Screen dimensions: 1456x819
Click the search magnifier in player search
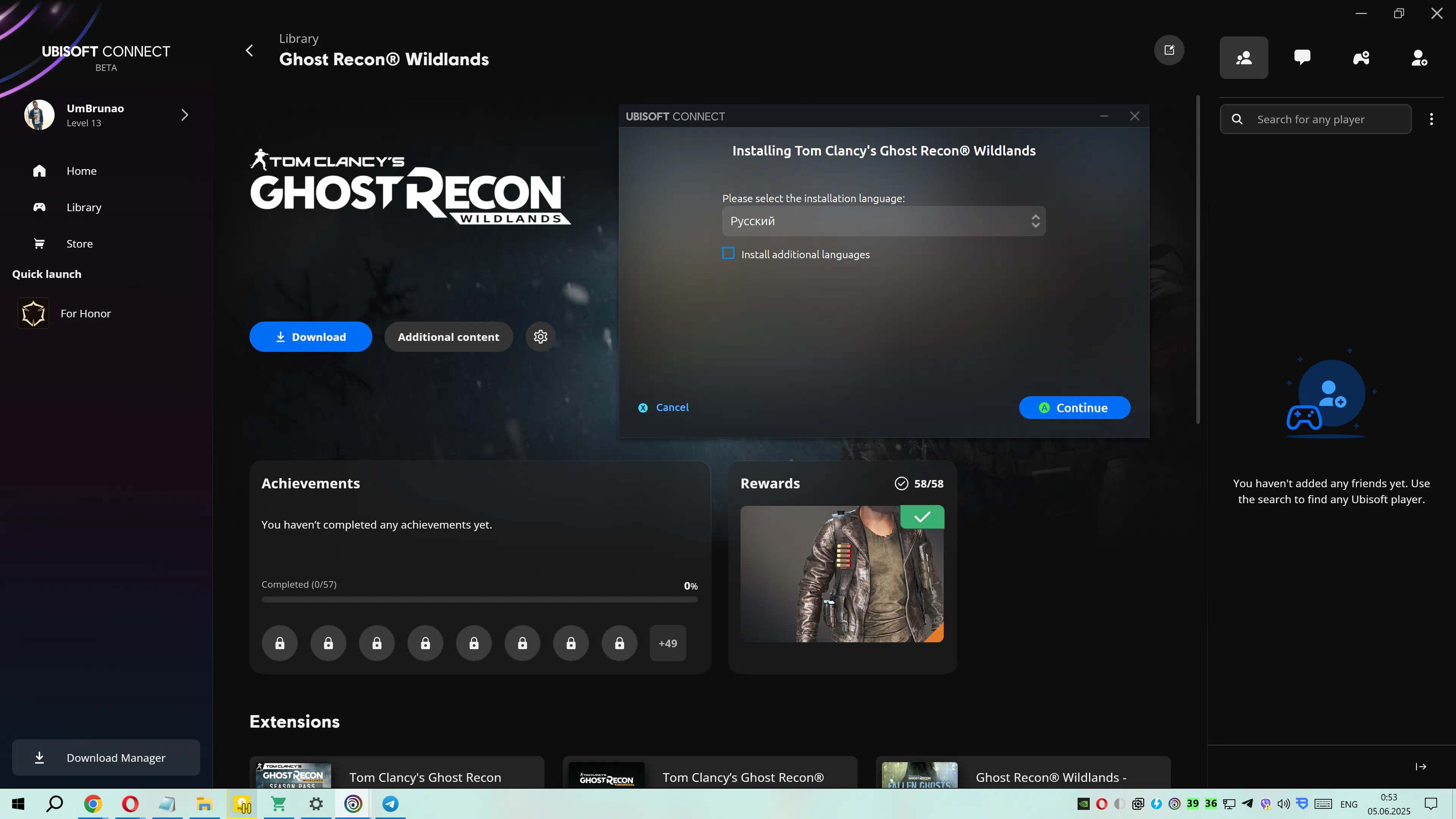pyautogui.click(x=1237, y=119)
